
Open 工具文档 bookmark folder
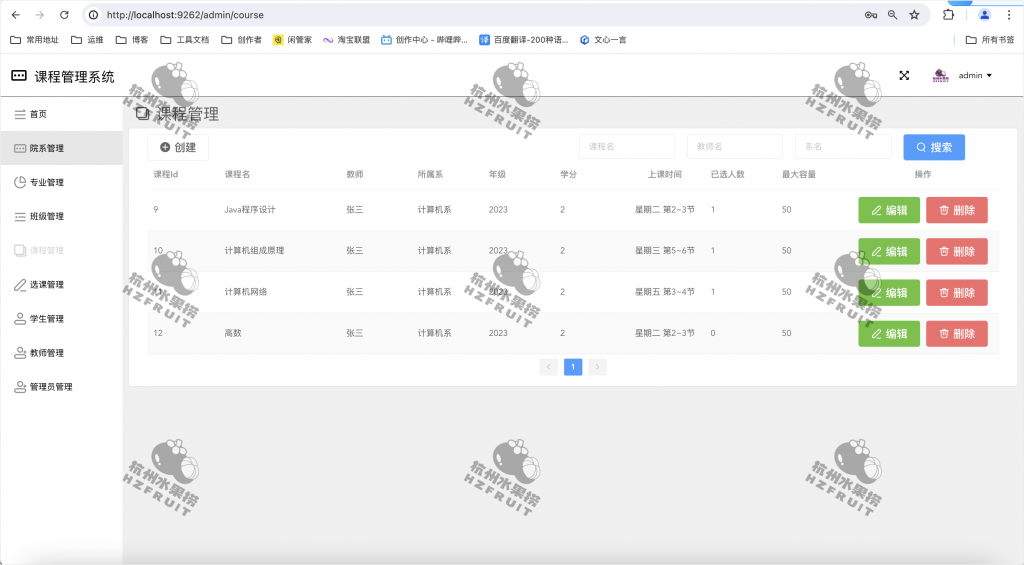[185, 40]
